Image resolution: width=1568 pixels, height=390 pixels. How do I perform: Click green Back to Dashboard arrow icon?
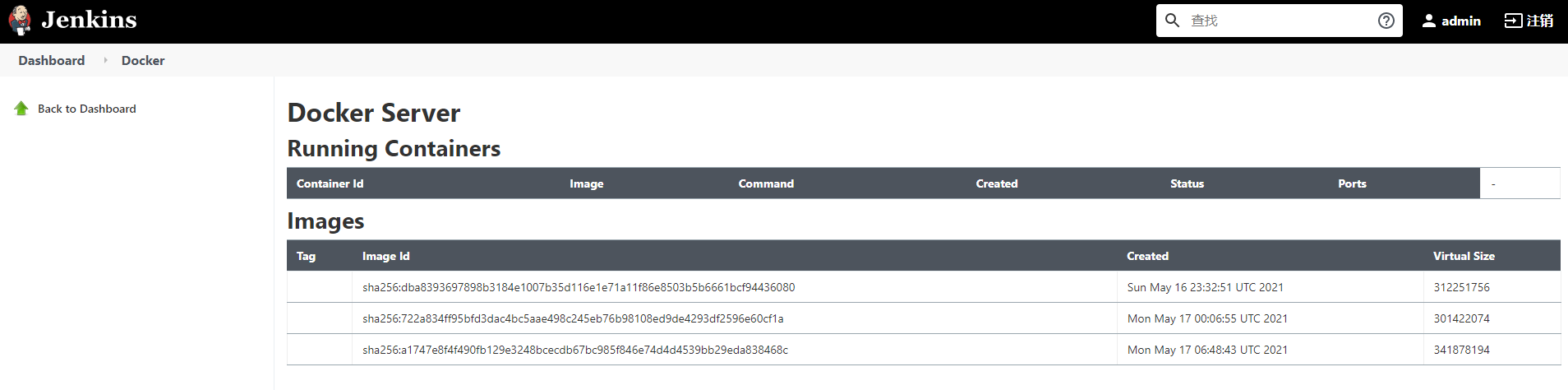[21, 109]
